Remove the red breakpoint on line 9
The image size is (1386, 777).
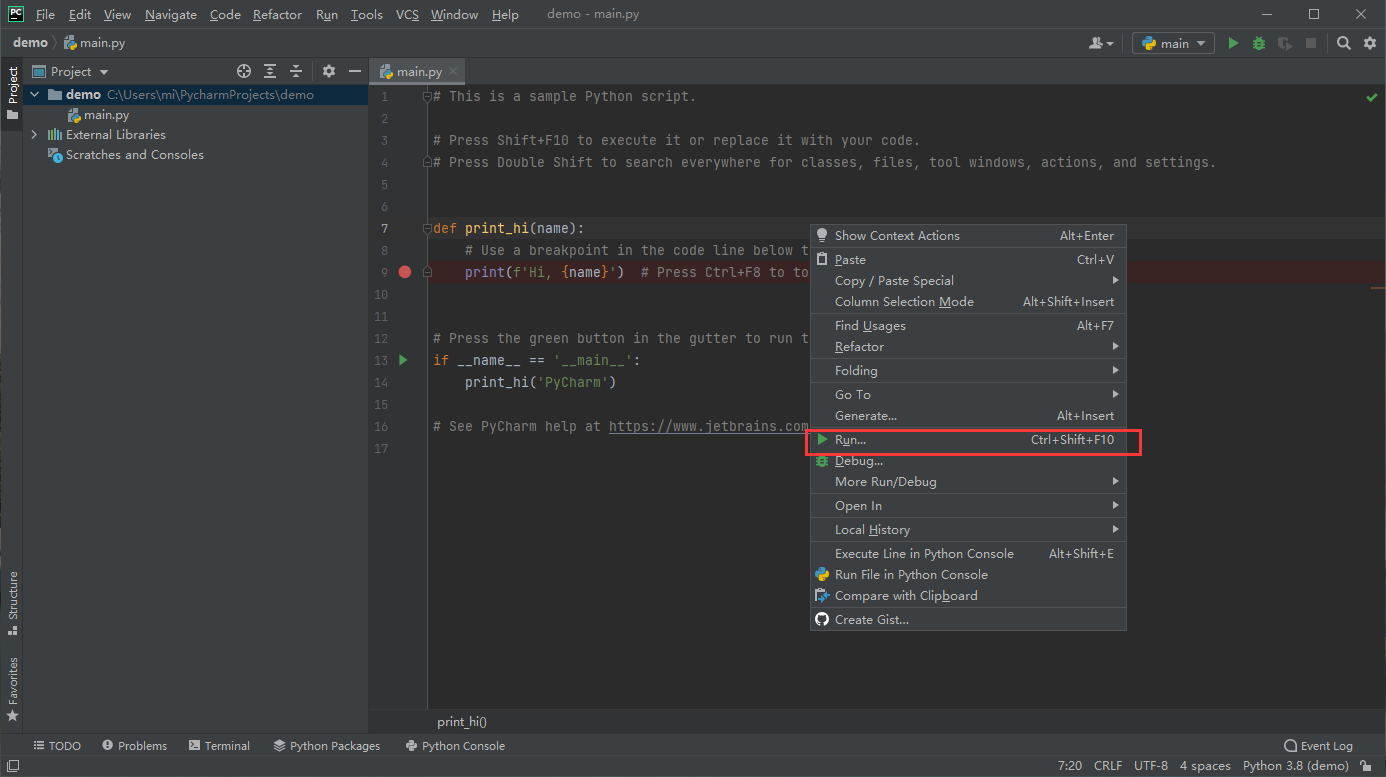(405, 272)
